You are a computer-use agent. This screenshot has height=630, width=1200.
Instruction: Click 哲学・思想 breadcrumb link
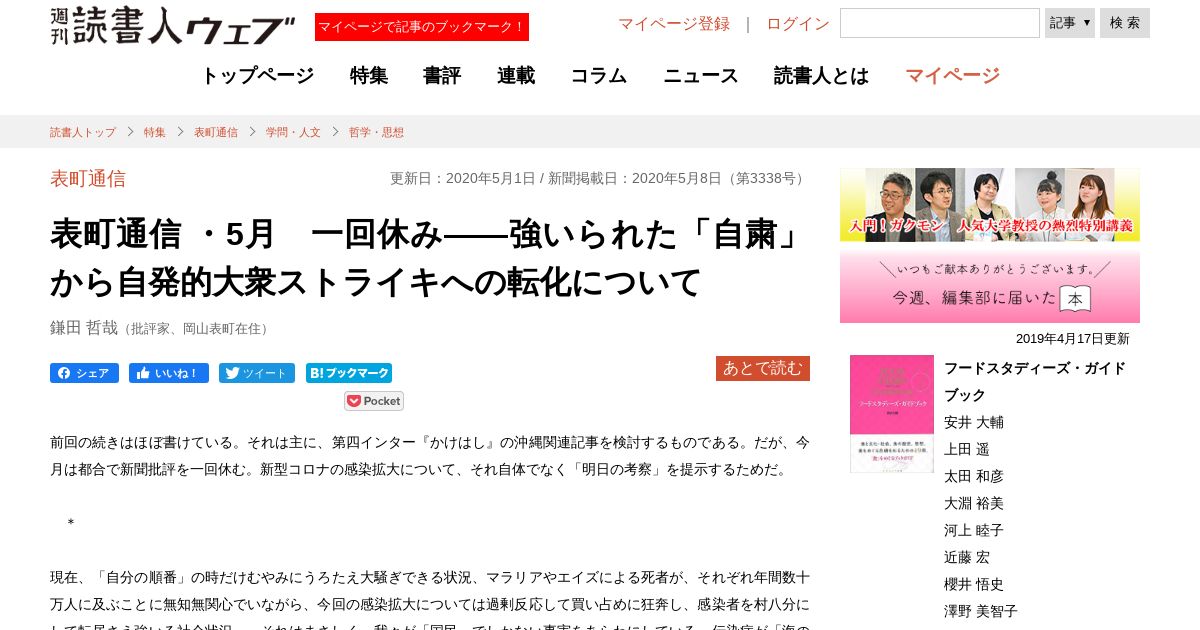click(x=376, y=132)
